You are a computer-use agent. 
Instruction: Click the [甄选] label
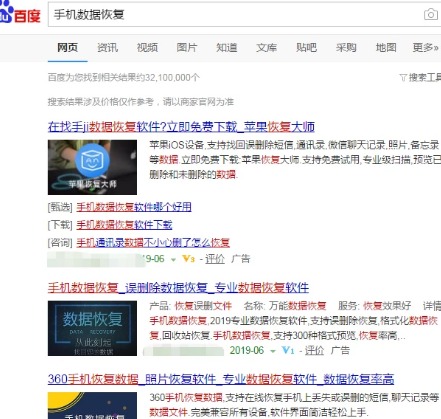click(x=60, y=207)
